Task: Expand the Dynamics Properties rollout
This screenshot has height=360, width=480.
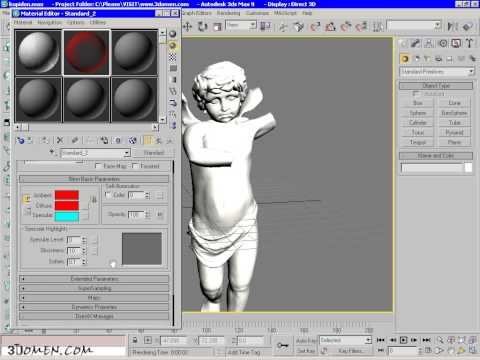Action: pyautogui.click(x=94, y=307)
